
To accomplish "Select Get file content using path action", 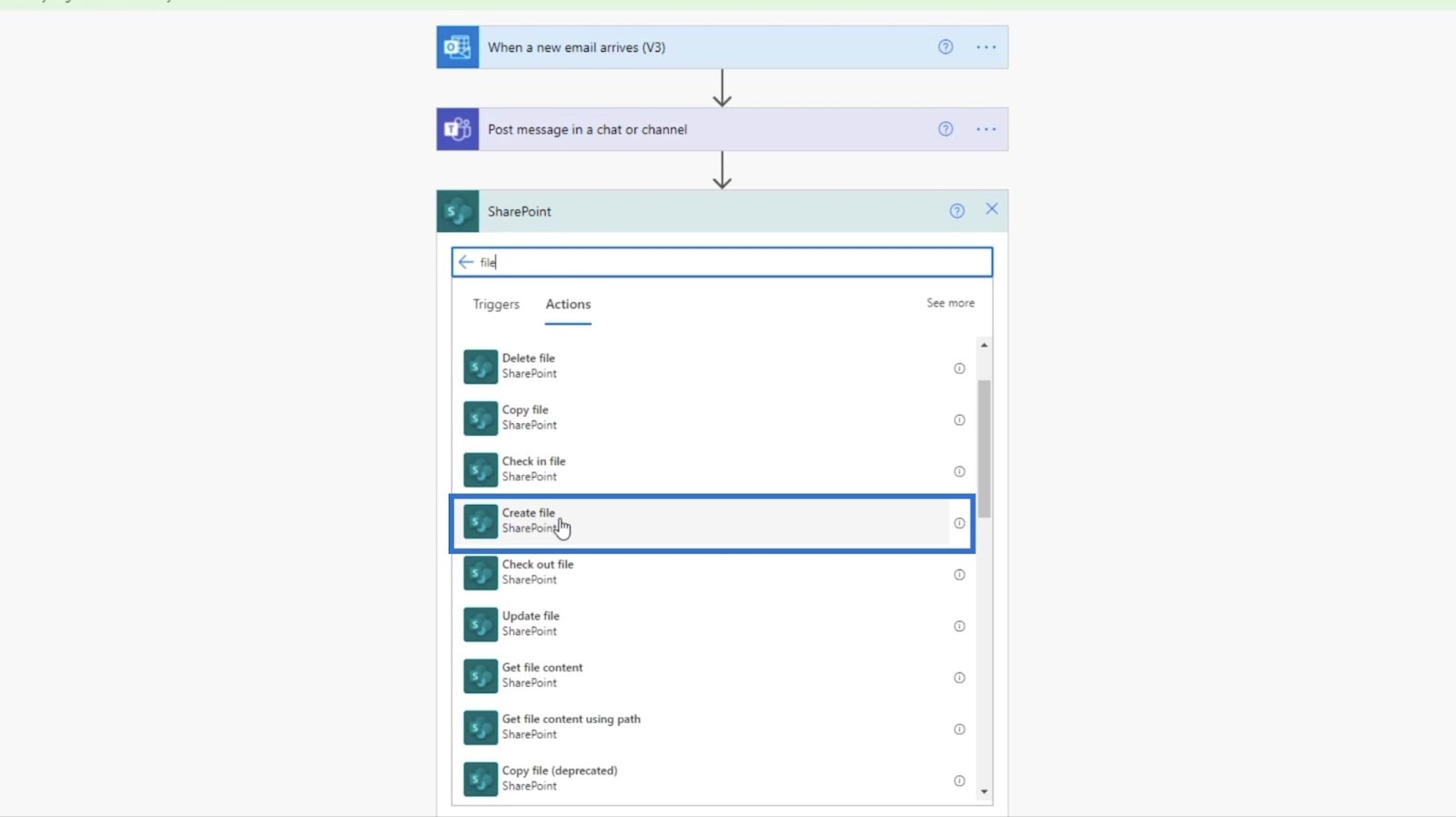I will (x=713, y=728).
